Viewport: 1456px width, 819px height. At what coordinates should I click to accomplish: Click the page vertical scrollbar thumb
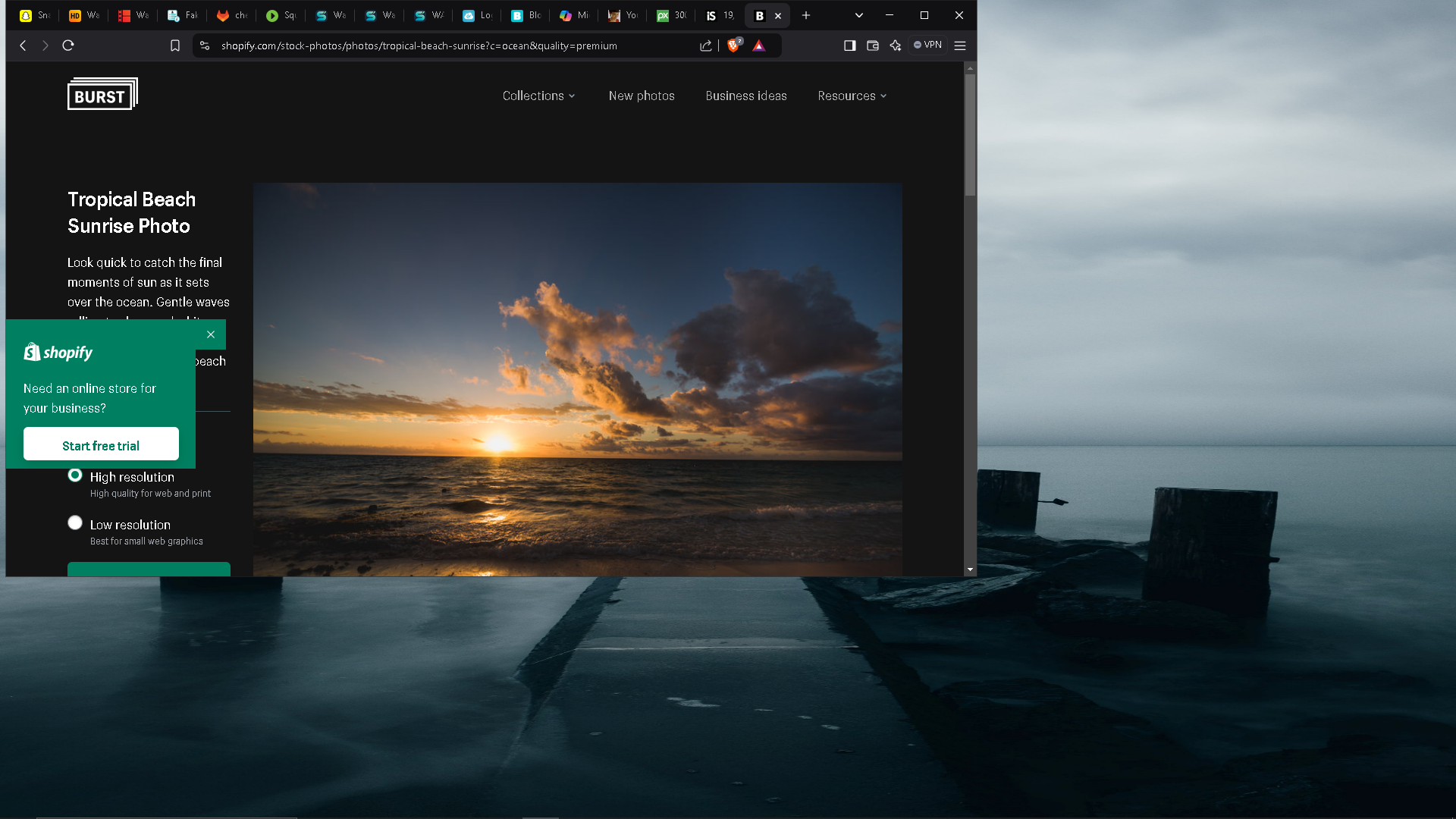[x=970, y=135]
